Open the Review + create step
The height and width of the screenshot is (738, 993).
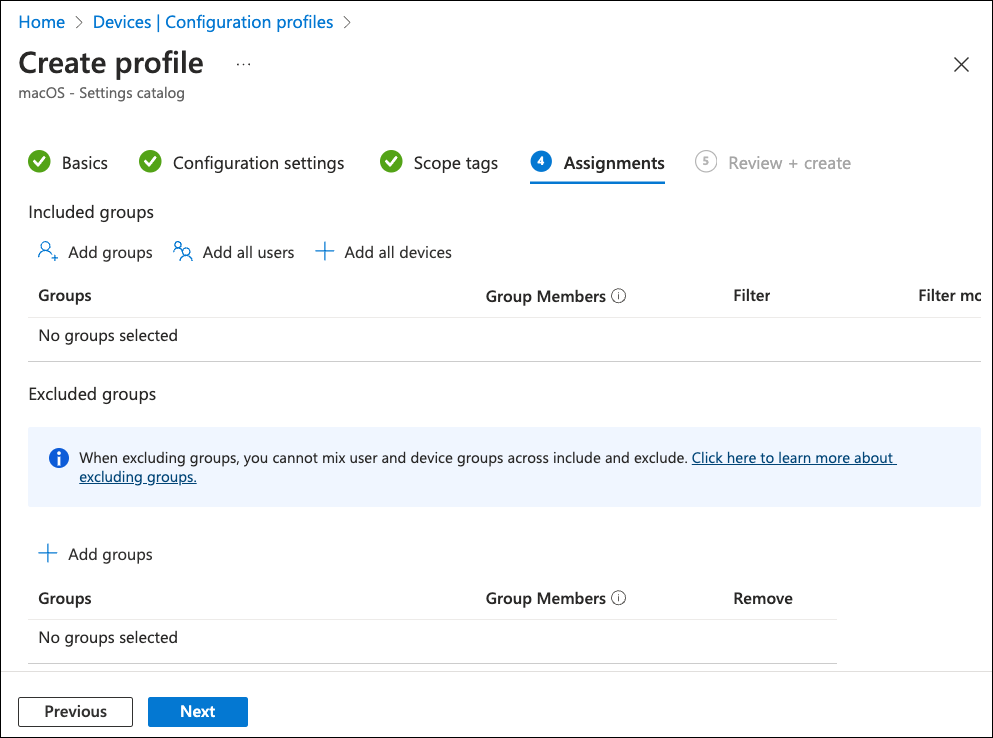(x=788, y=163)
